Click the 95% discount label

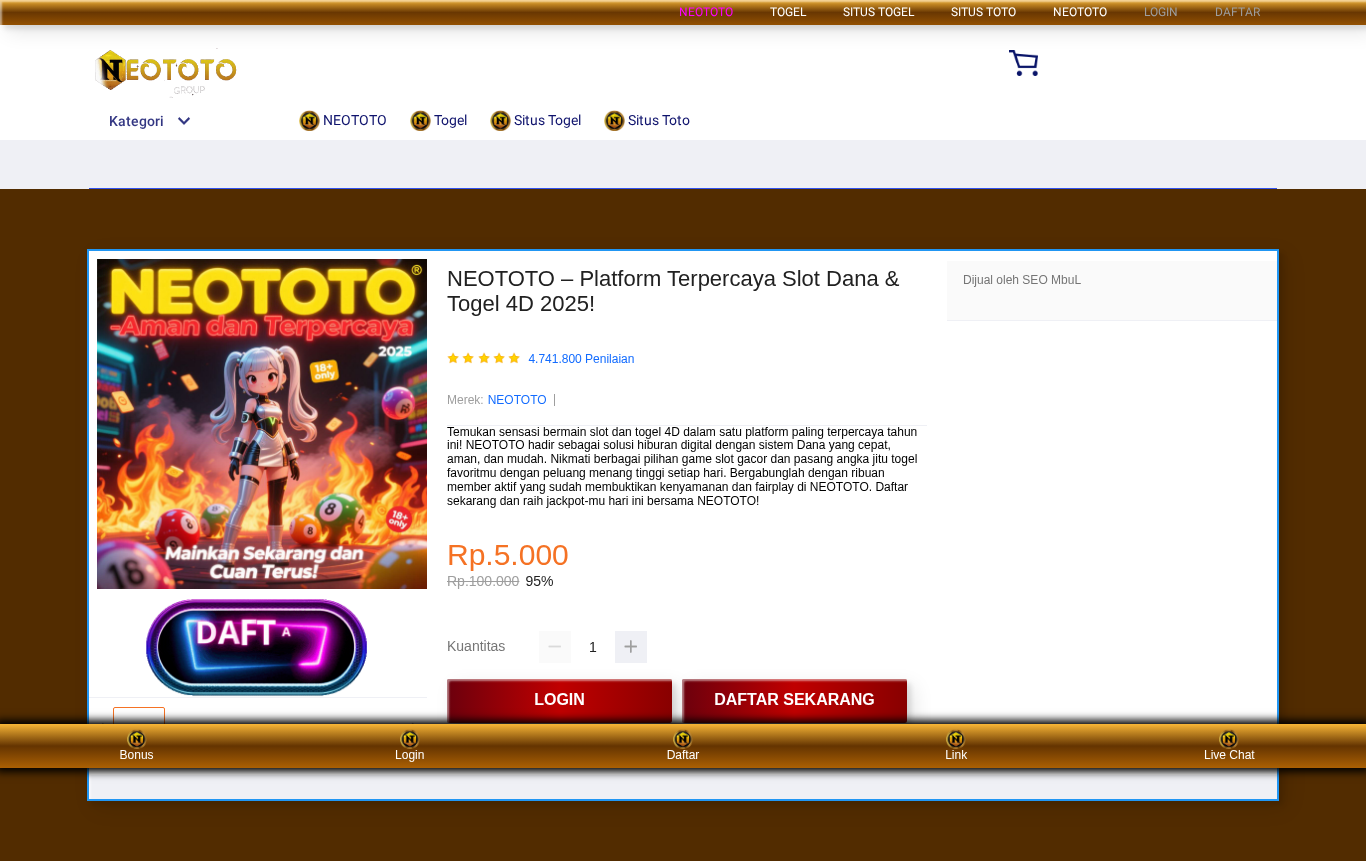coord(539,581)
